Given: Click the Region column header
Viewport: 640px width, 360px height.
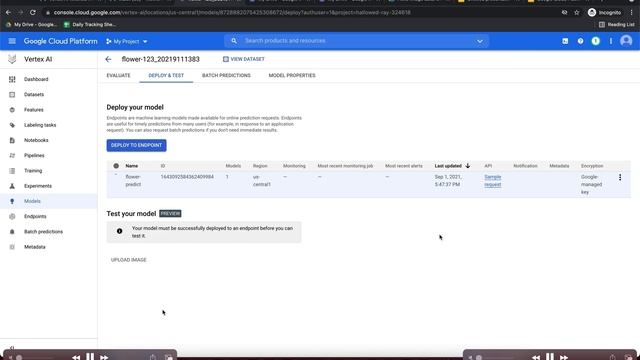Looking at the screenshot, I should pos(260,166).
